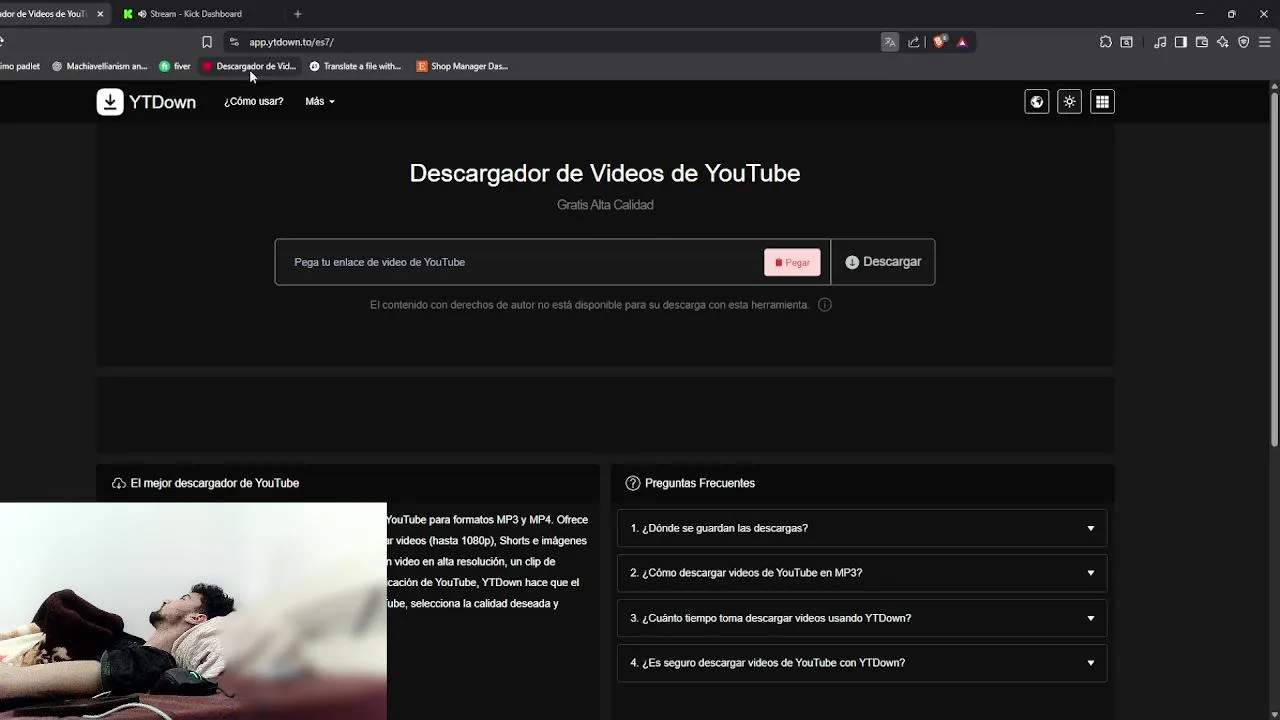Screen dimensions: 1280x720
Task: Select the Descargador de Videos browser tab
Action: (x=50, y=14)
